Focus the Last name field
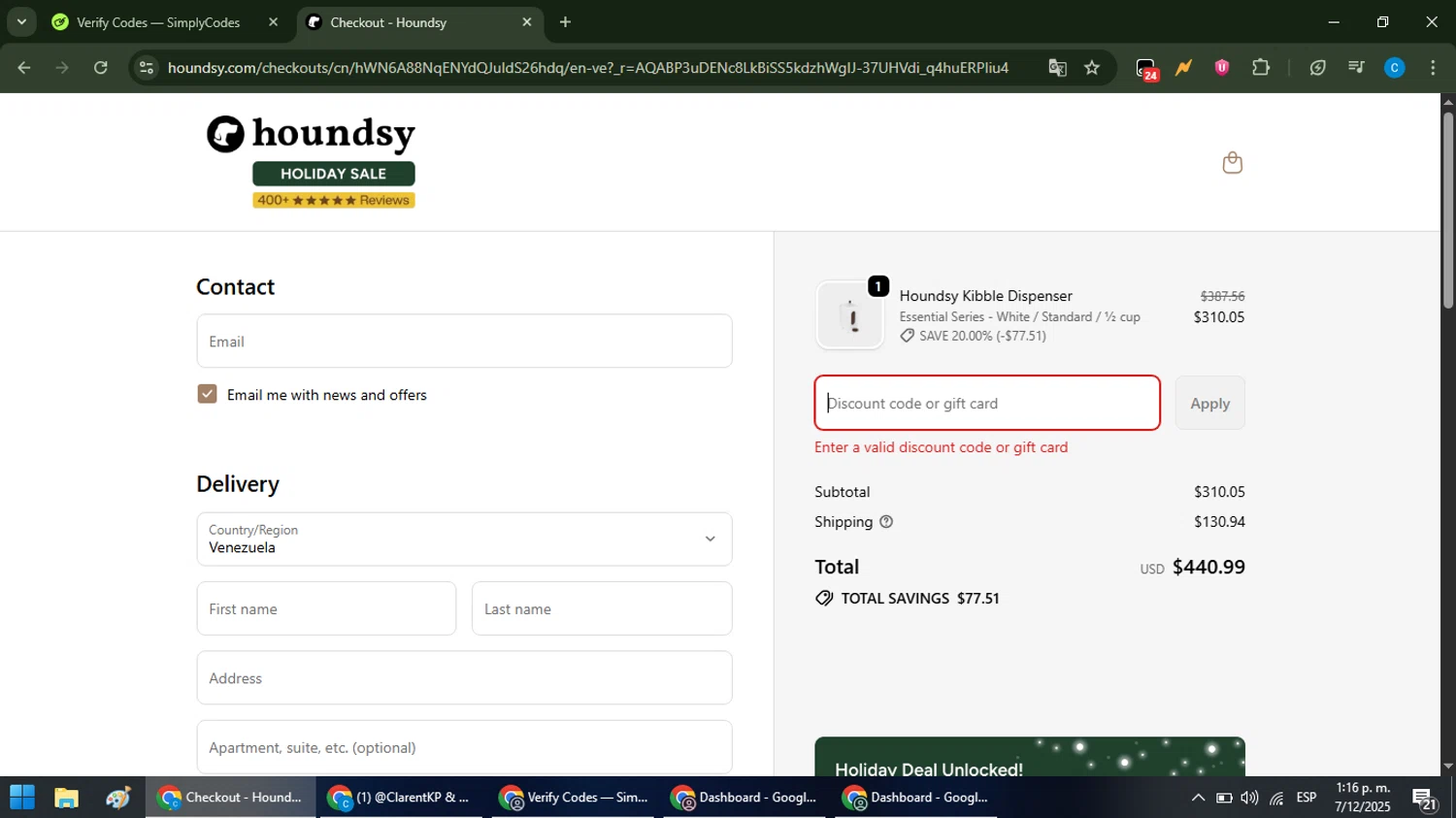 tap(602, 608)
